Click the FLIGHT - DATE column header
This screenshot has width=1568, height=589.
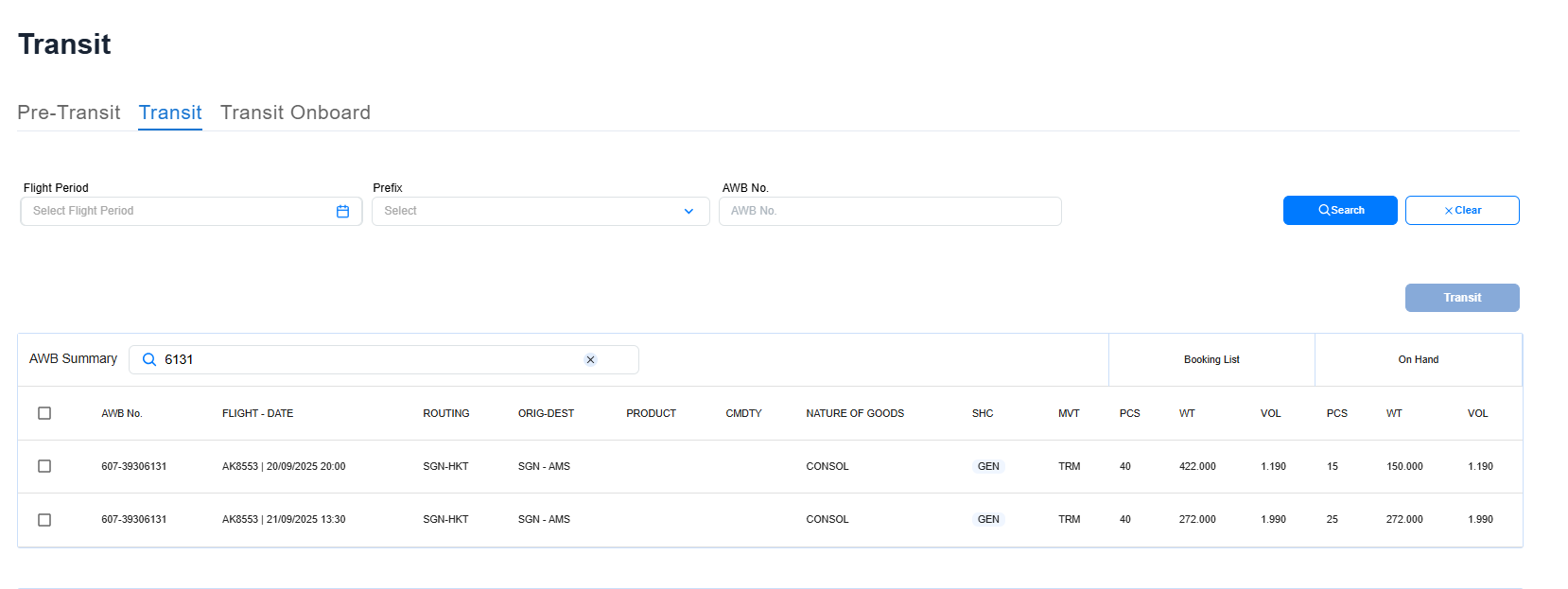click(257, 414)
